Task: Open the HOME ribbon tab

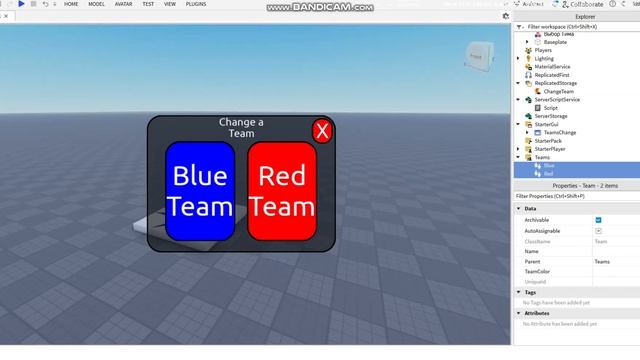Action: tap(71, 4)
